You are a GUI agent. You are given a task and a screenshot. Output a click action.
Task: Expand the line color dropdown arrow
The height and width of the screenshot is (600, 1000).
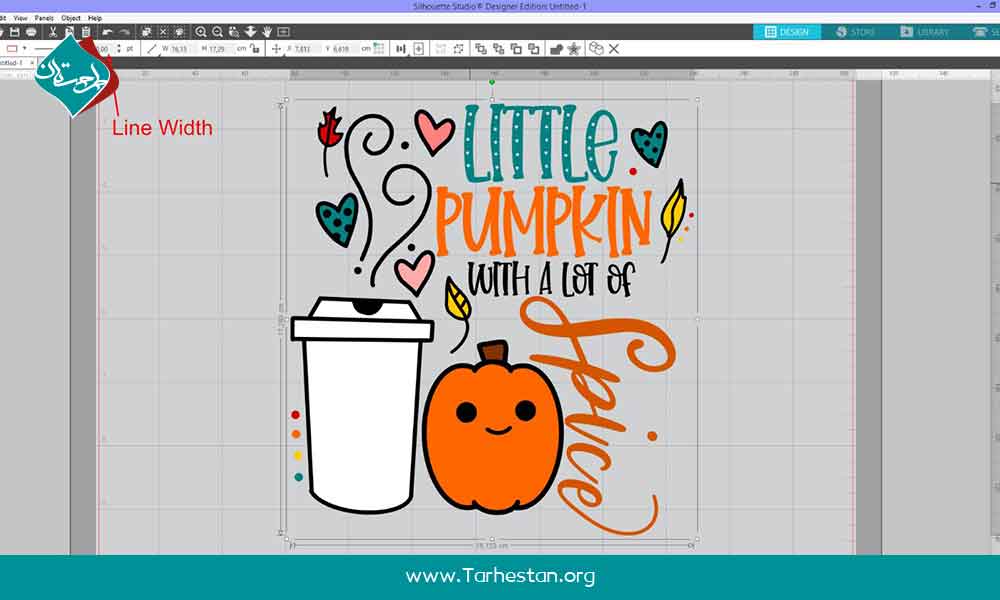point(25,48)
